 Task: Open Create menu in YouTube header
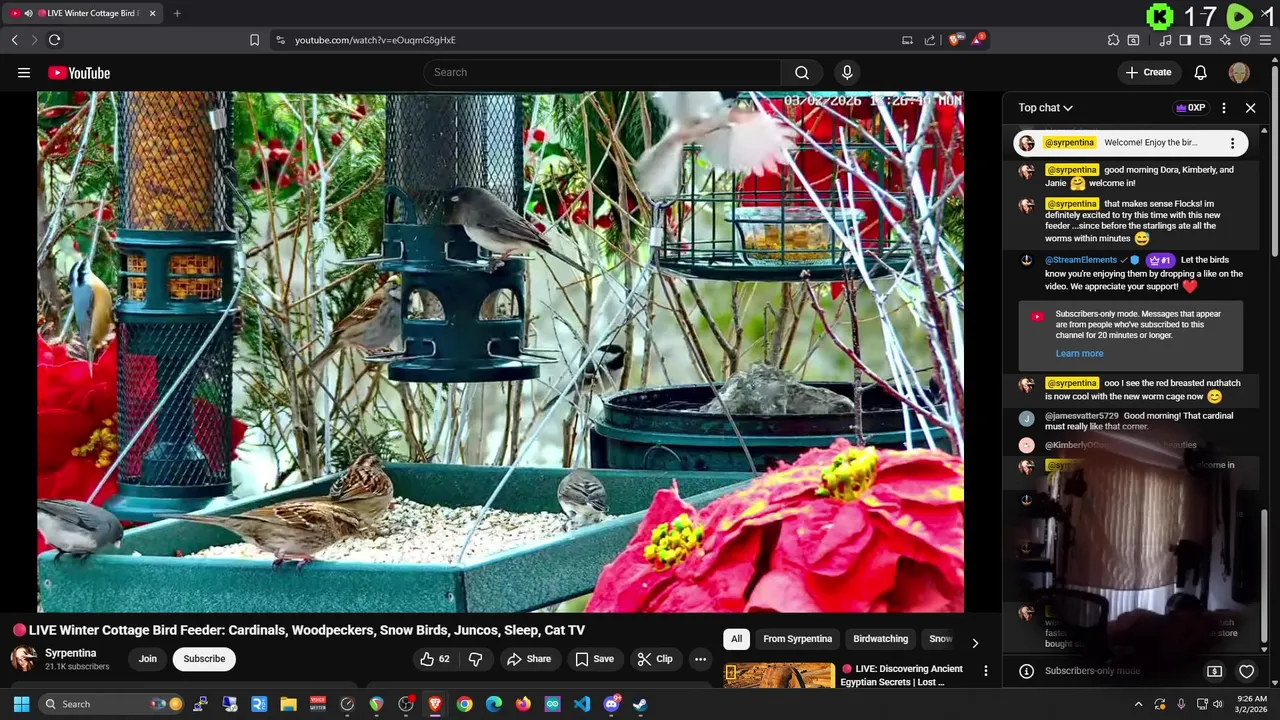(1148, 72)
